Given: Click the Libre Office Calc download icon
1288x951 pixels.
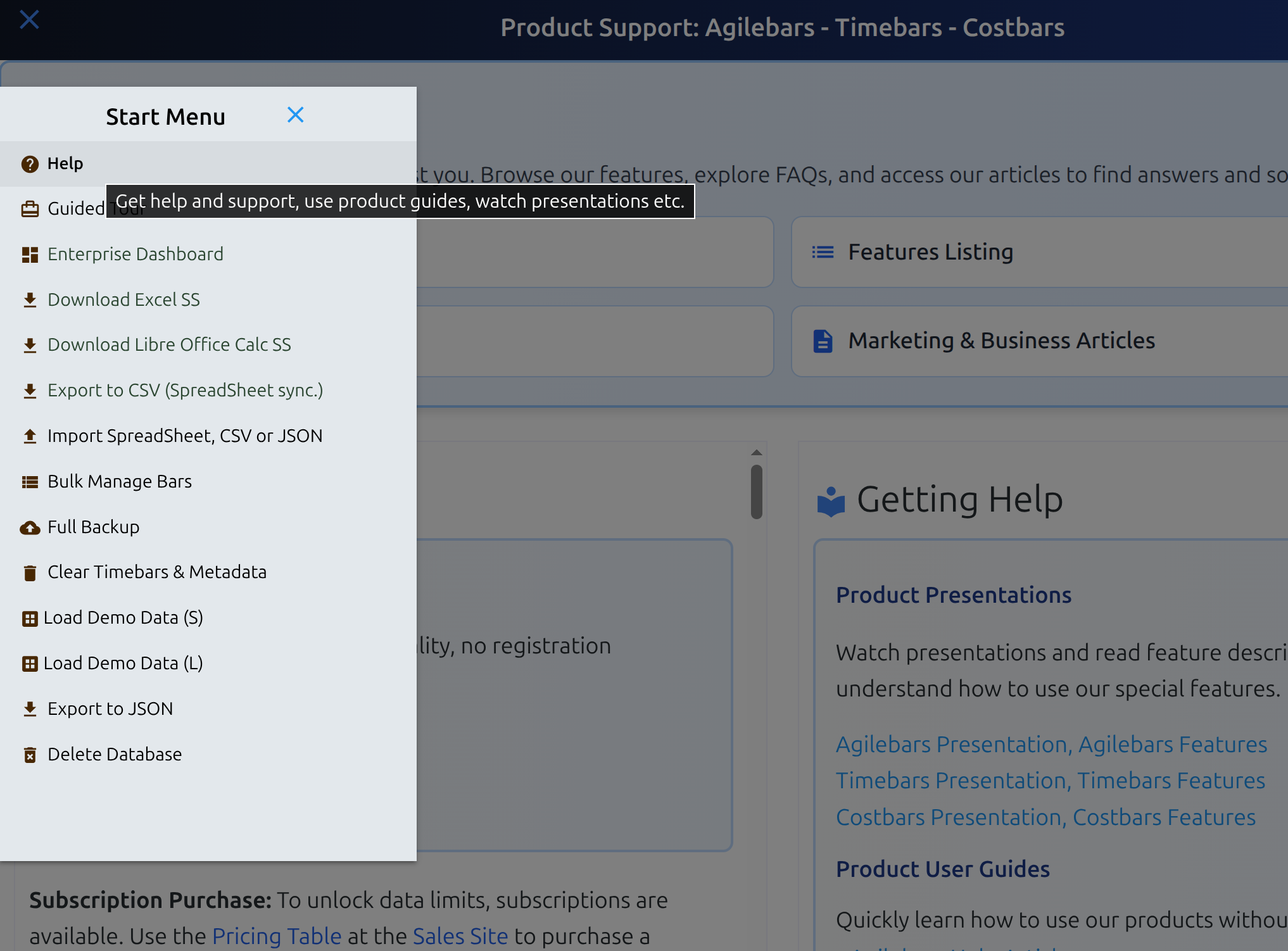Looking at the screenshot, I should pos(30,345).
